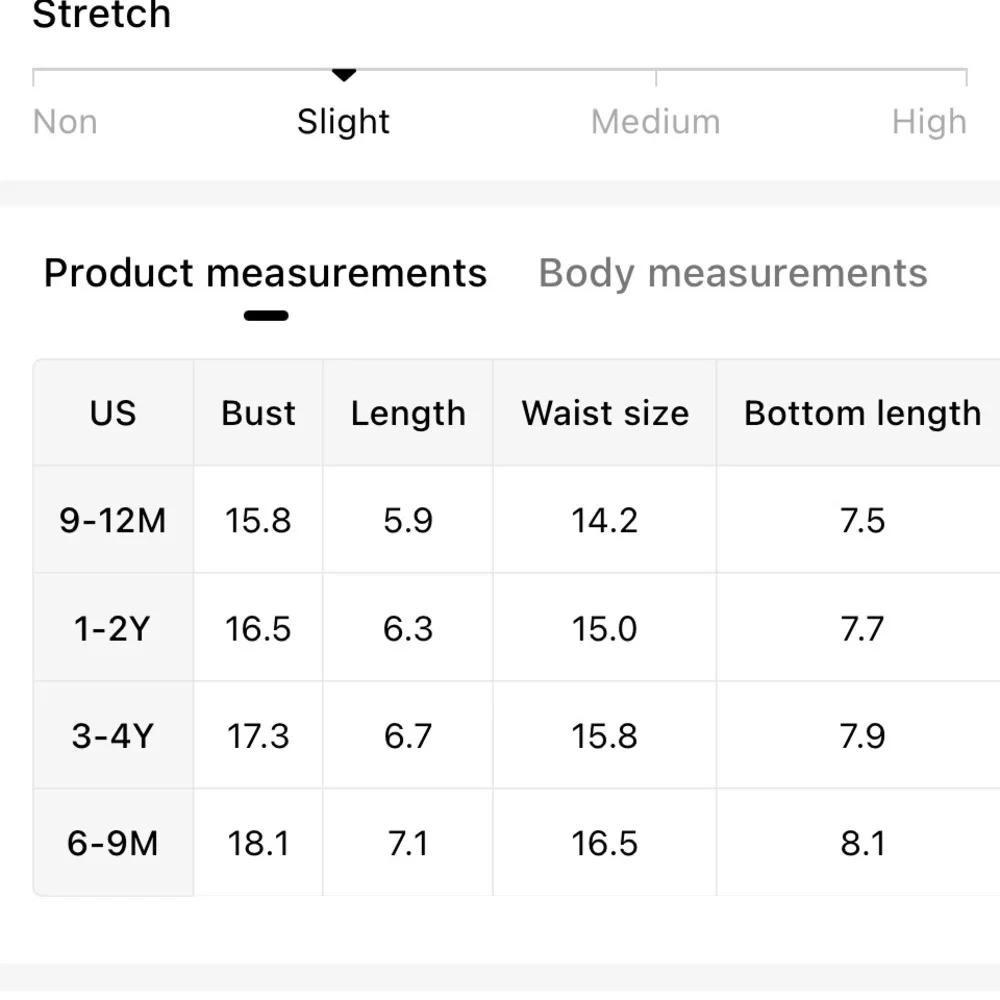Click the High stretch label
Viewport: 1000px width, 1000px height.
929,122
